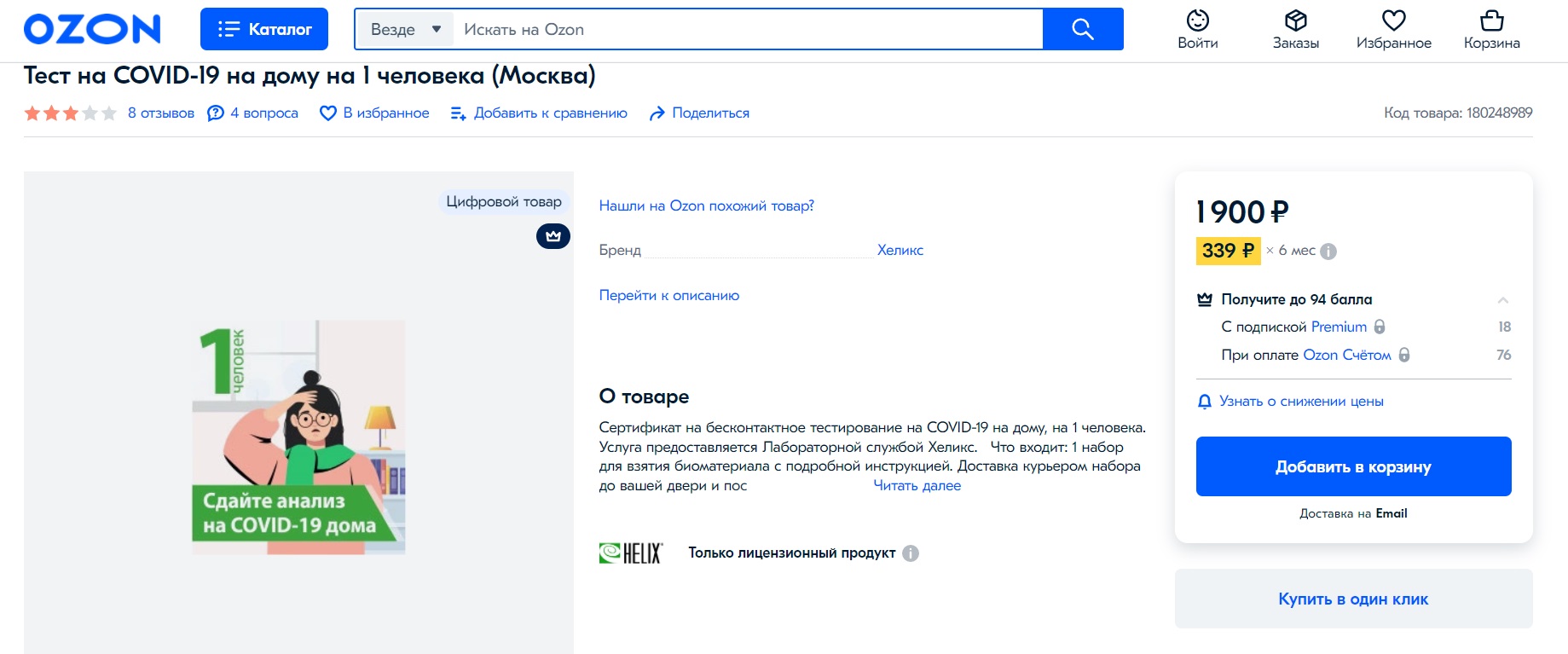Open Корзина basket icon
Viewport: 1568px width, 654px height.
point(1492,29)
